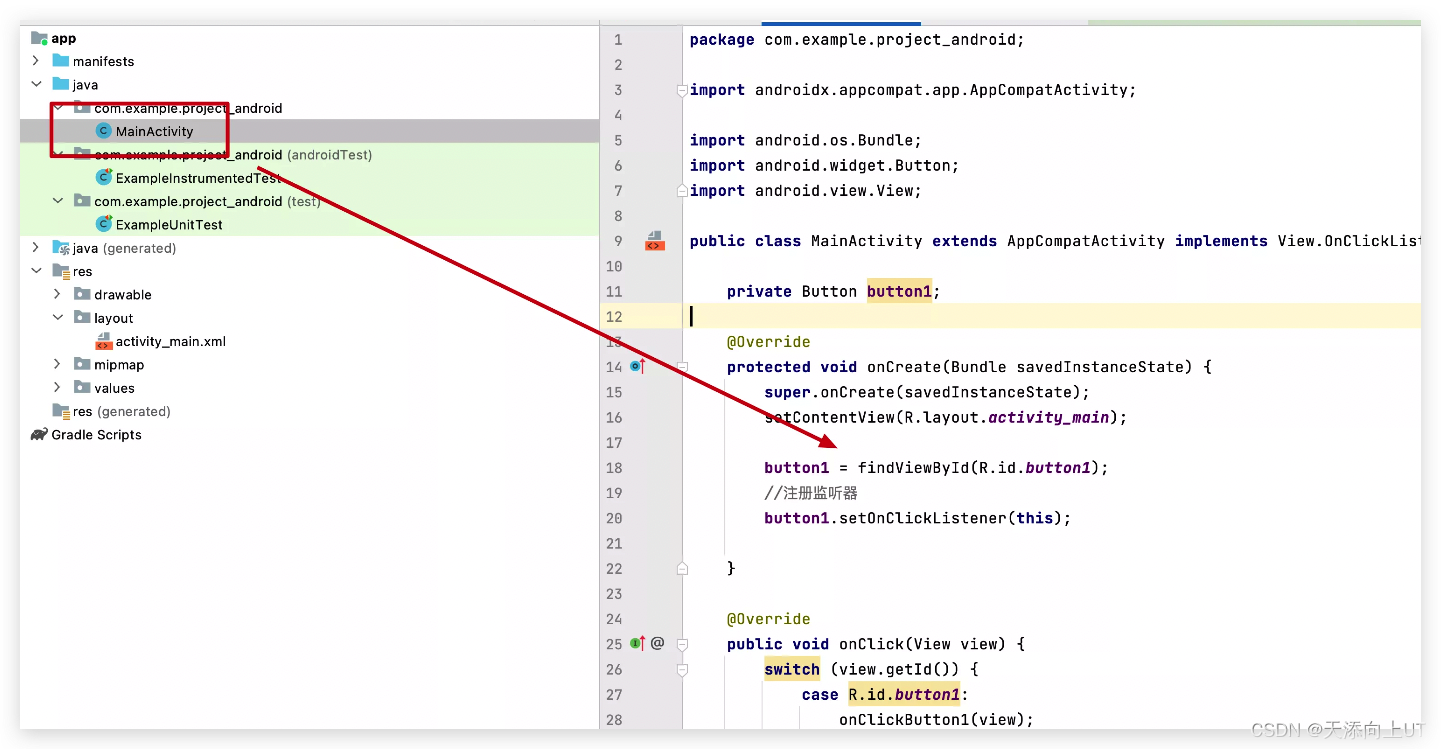The width and height of the screenshot is (1441, 749).
Task: Collapse the java folder chevron
Action: pos(37,85)
